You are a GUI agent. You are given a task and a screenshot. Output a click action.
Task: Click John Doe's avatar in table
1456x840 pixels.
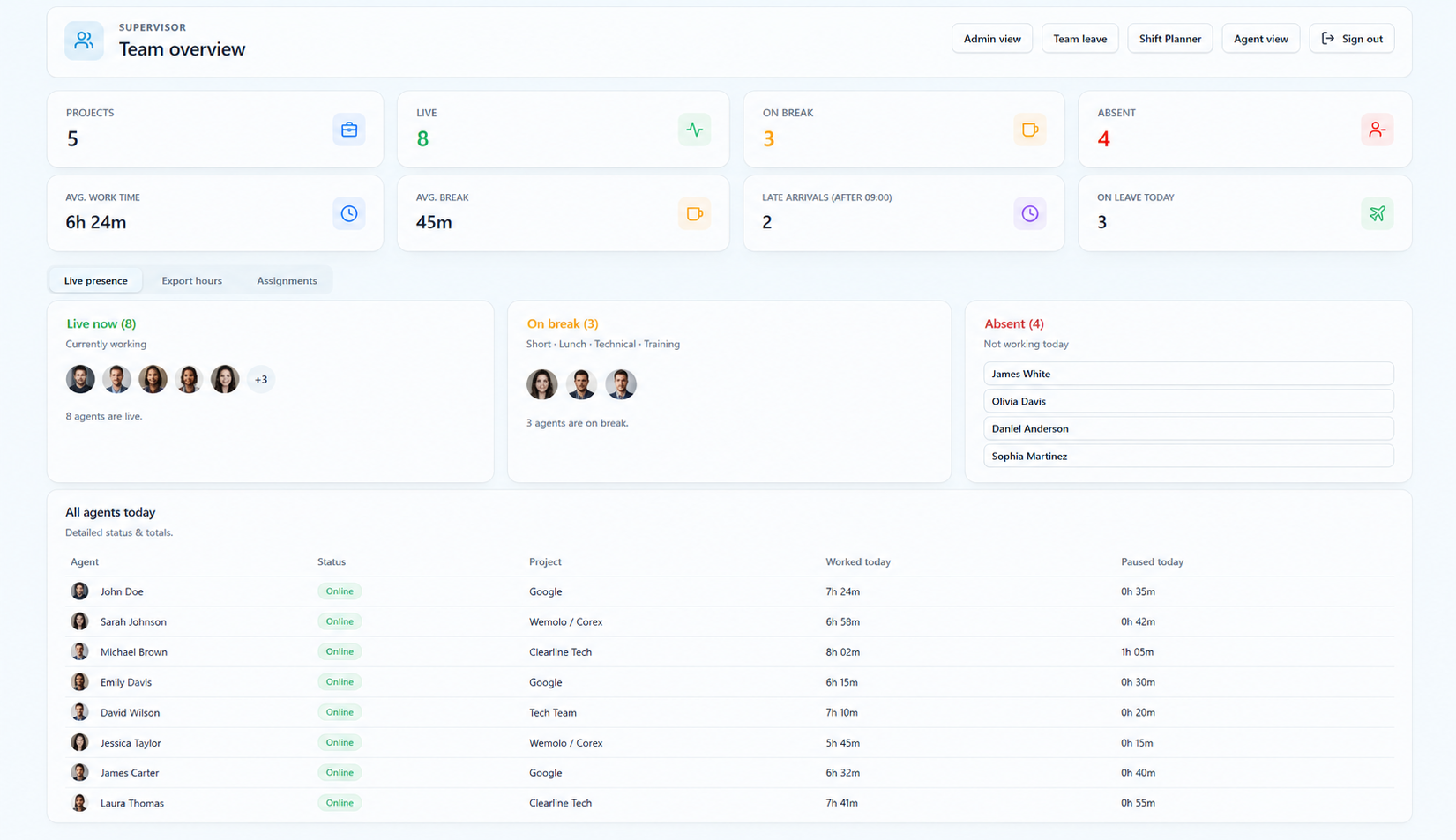pos(79,591)
